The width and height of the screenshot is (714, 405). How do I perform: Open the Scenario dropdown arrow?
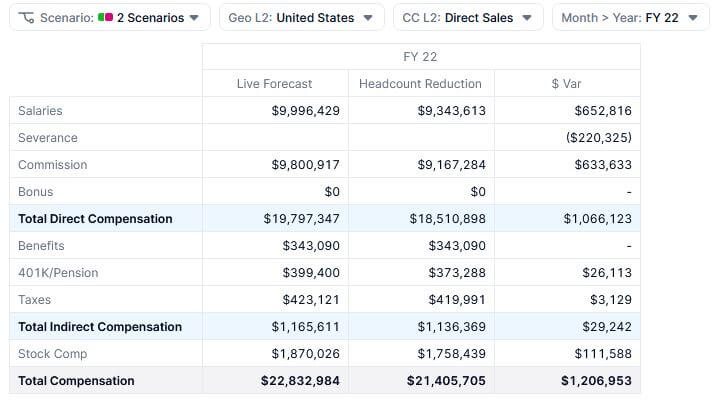194,18
